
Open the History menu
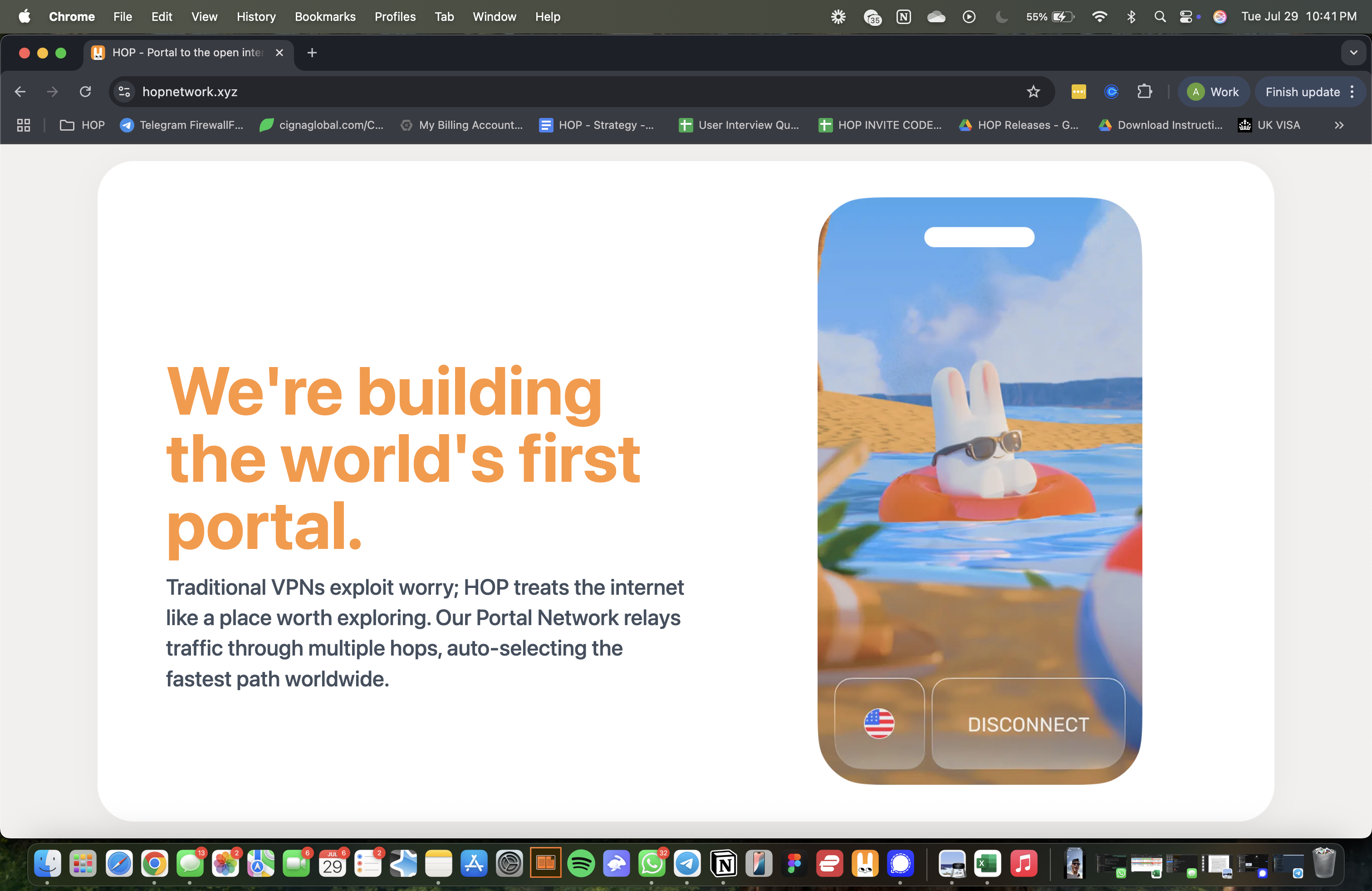pos(256,17)
